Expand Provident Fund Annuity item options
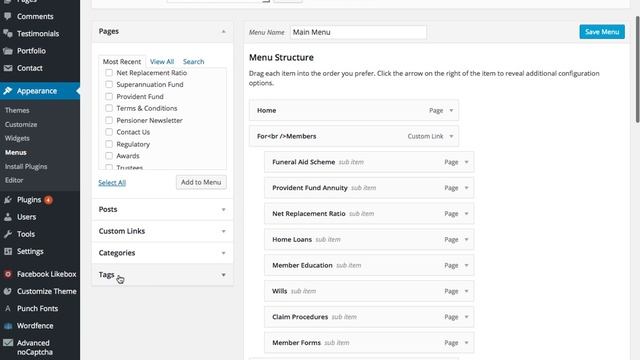The height and width of the screenshot is (360, 640). tap(466, 188)
